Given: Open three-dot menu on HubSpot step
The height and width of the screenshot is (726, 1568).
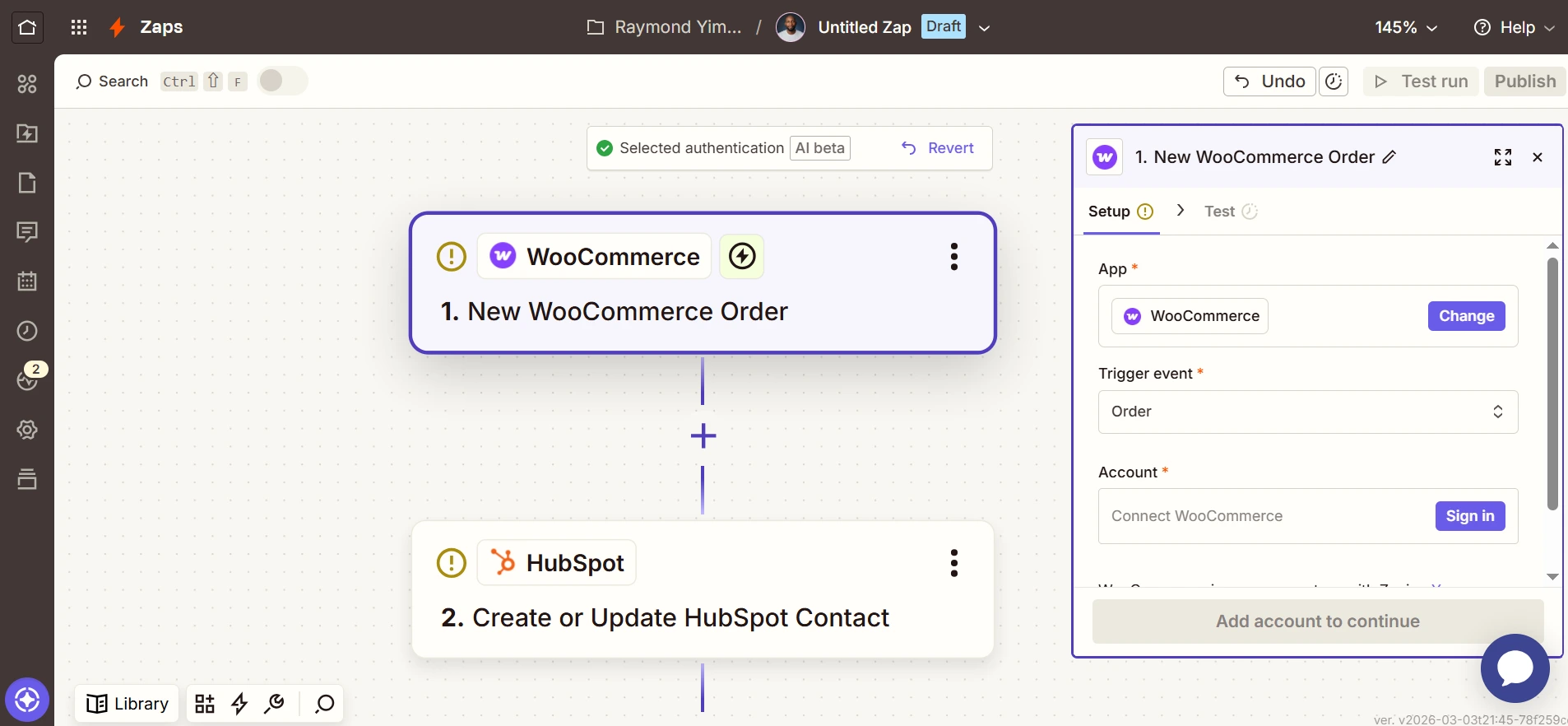Looking at the screenshot, I should coord(953,563).
